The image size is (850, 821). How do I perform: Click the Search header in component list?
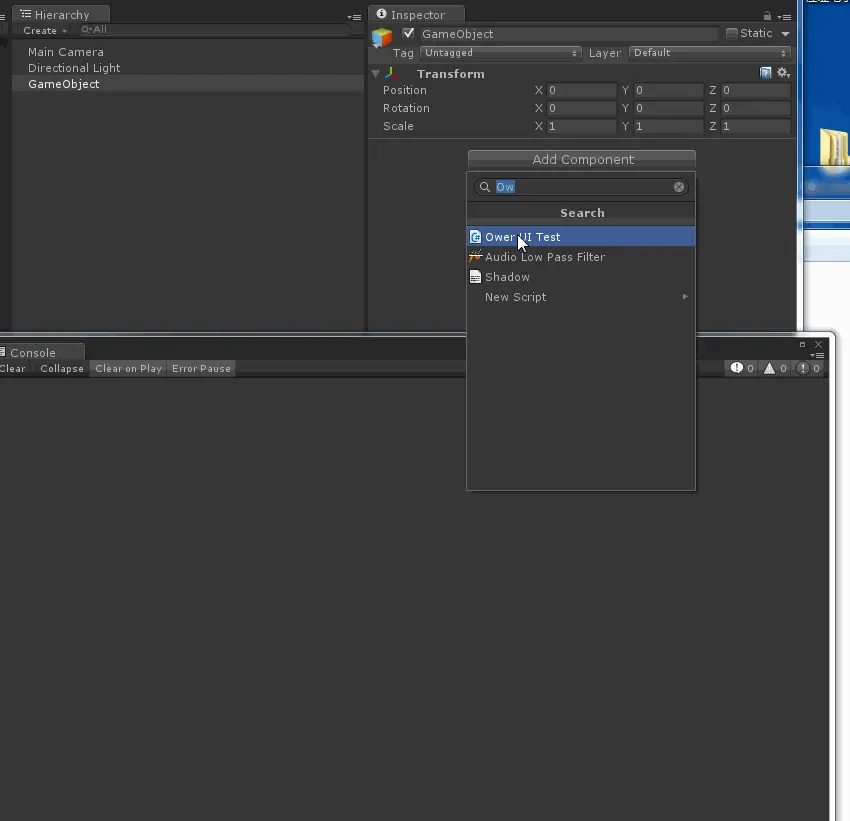[581, 213]
